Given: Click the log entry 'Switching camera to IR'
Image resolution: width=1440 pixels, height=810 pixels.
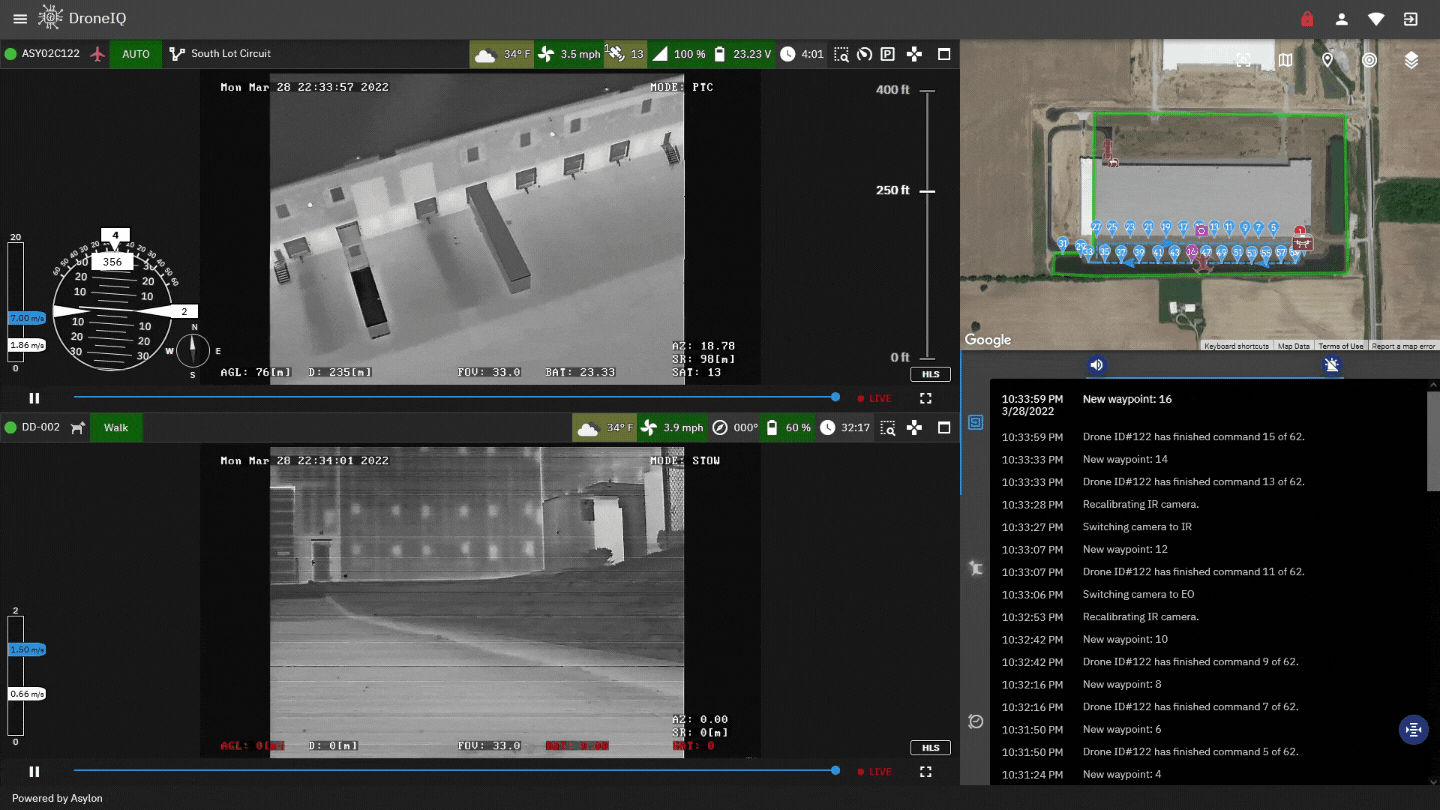Looking at the screenshot, I should 1137,527.
